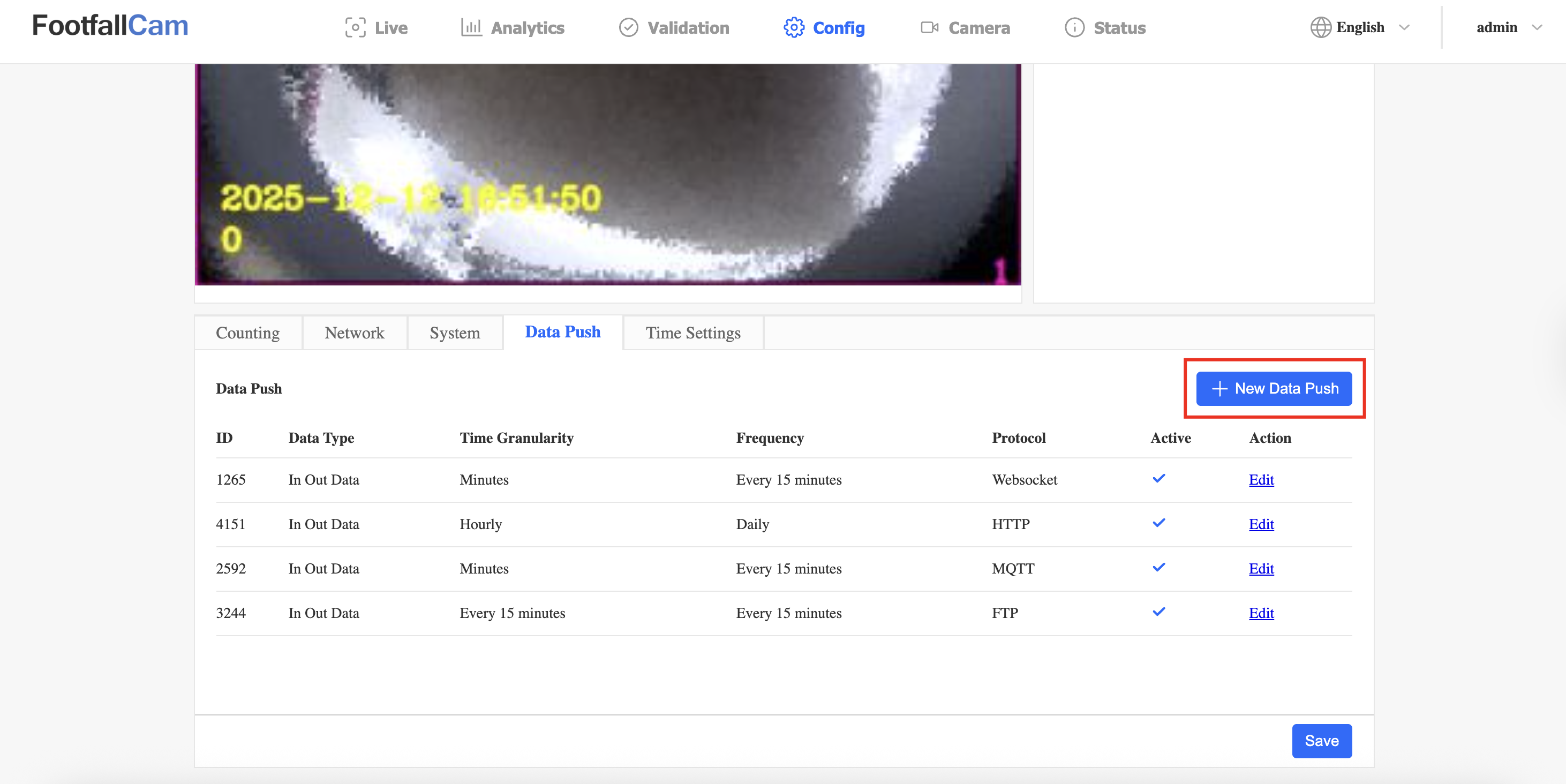Expand the English language dropdown chevron
This screenshot has width=1566, height=784.
(x=1404, y=28)
